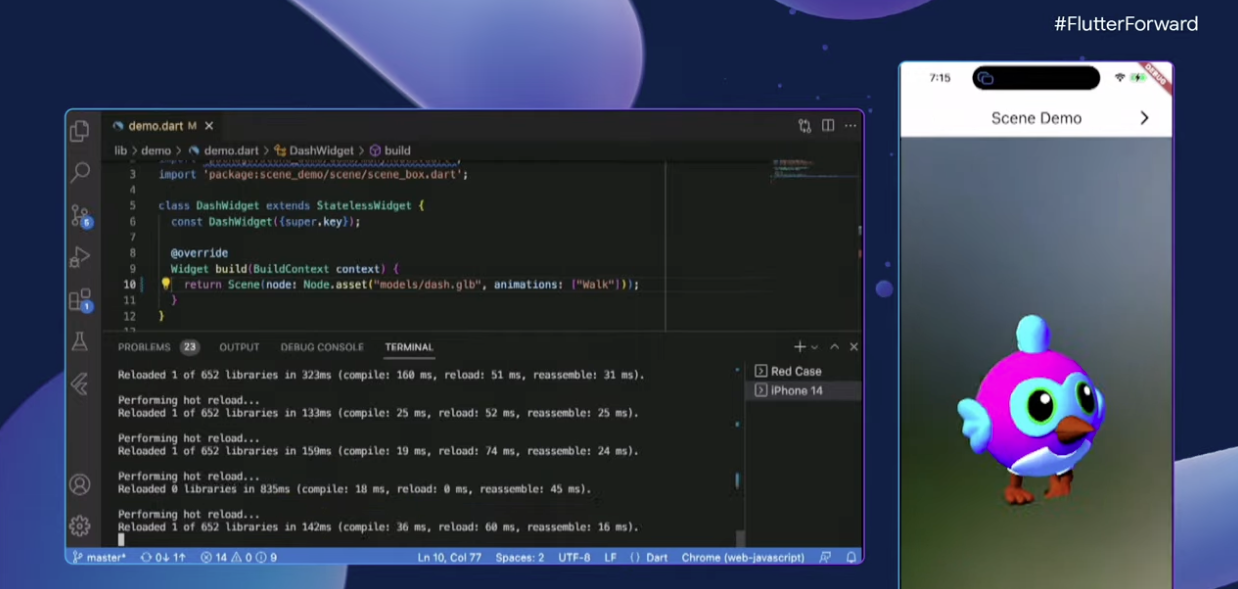Open editor More Actions ellipsis
Image resolution: width=1238 pixels, height=589 pixels.
pyautogui.click(x=850, y=126)
